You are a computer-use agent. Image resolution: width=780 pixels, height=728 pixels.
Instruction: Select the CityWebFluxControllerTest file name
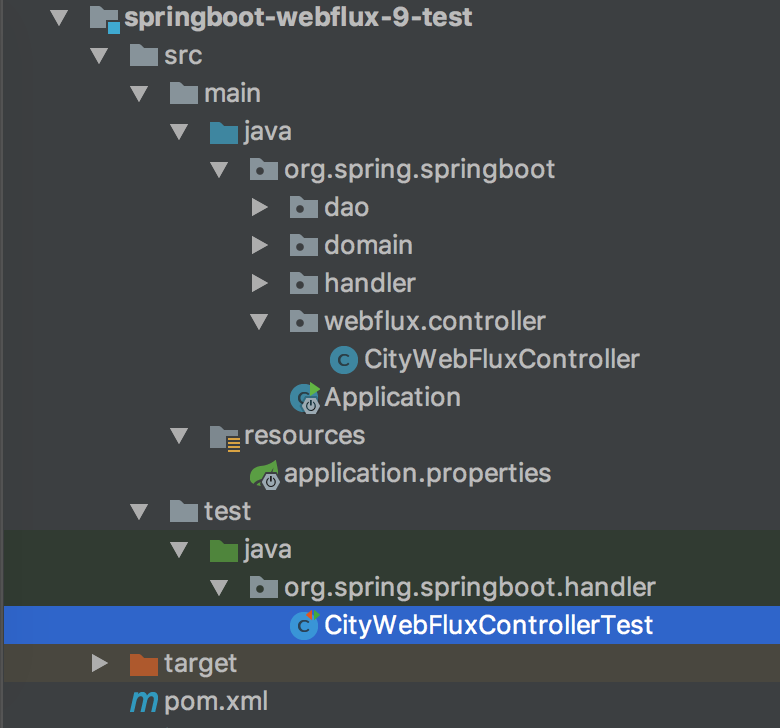point(488,626)
